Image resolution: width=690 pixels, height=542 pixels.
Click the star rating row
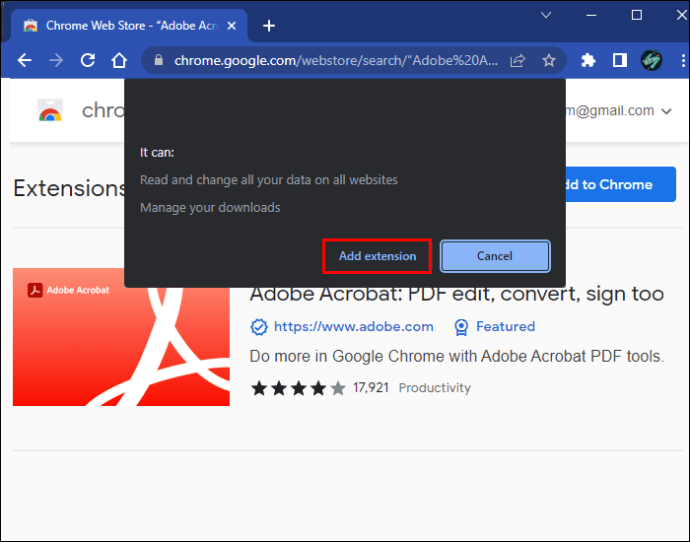coord(298,388)
